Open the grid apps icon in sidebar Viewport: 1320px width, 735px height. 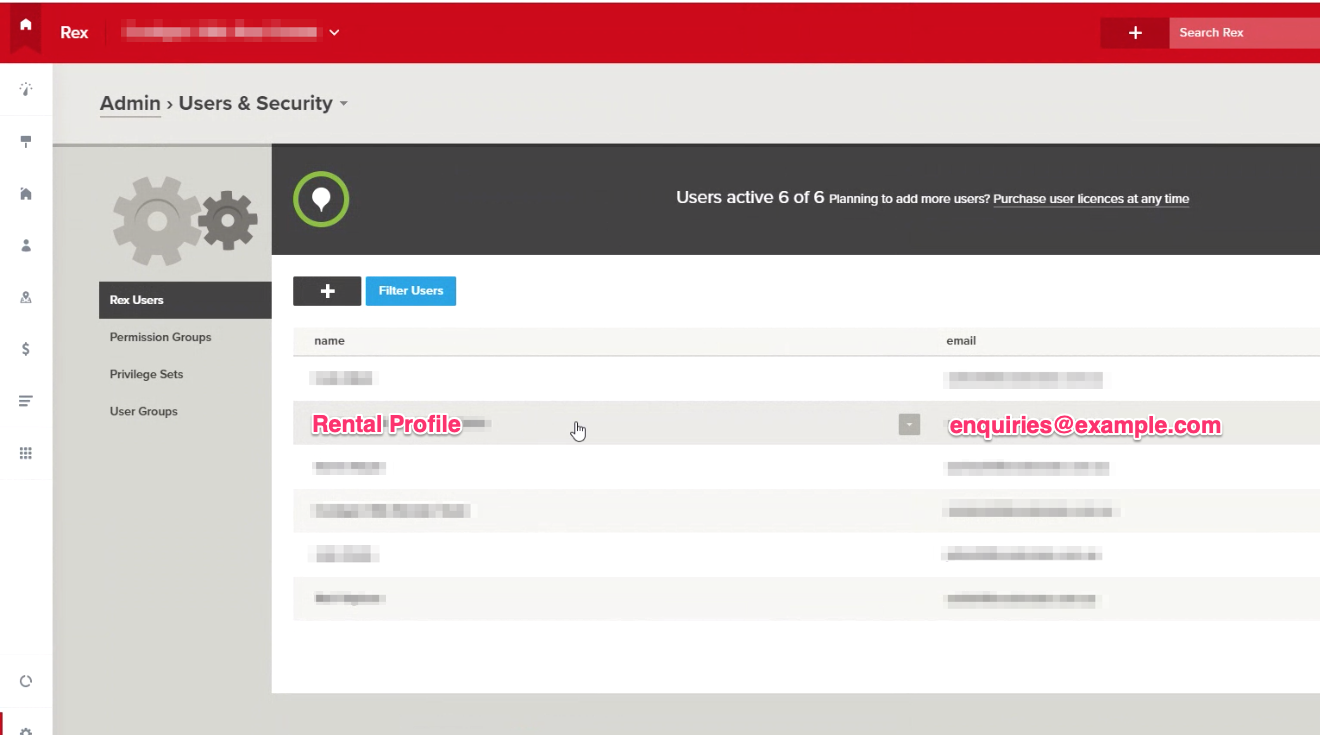point(26,453)
